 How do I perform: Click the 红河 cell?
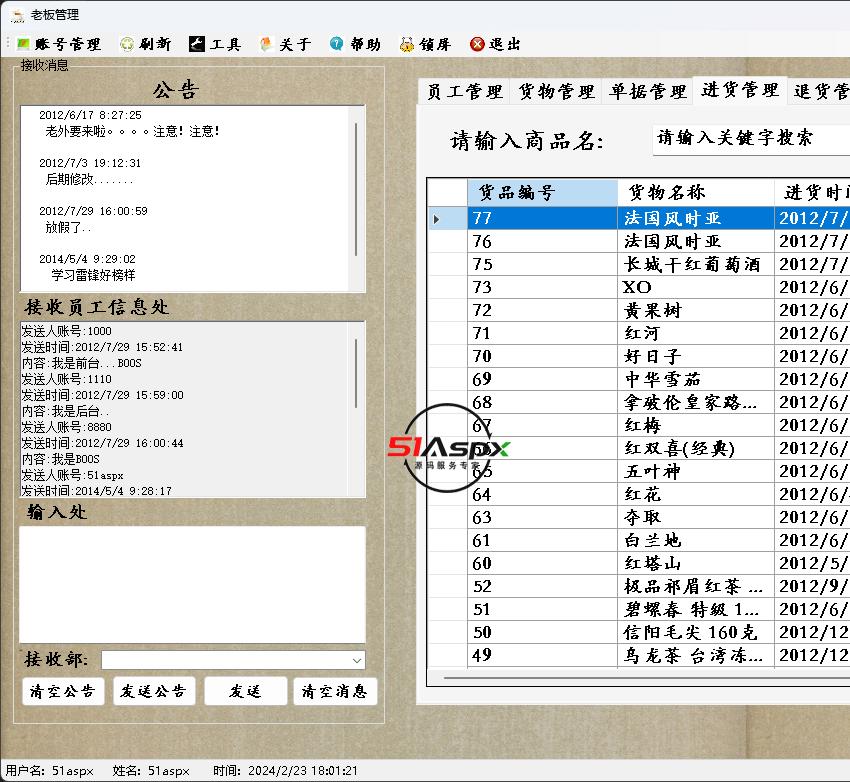696,333
